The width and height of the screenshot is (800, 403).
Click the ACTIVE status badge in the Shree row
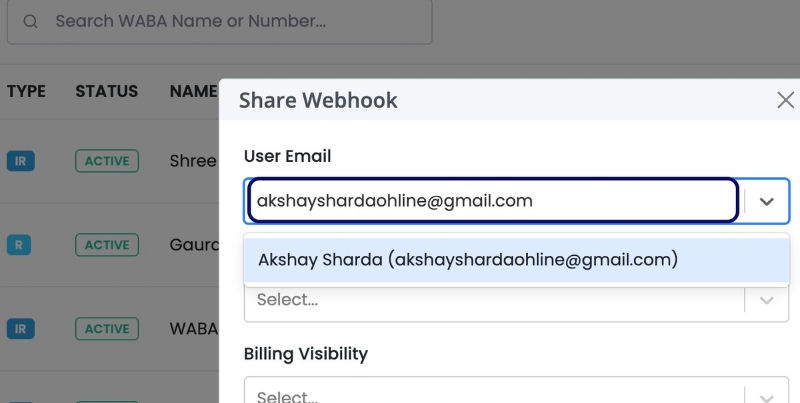pyautogui.click(x=106, y=160)
